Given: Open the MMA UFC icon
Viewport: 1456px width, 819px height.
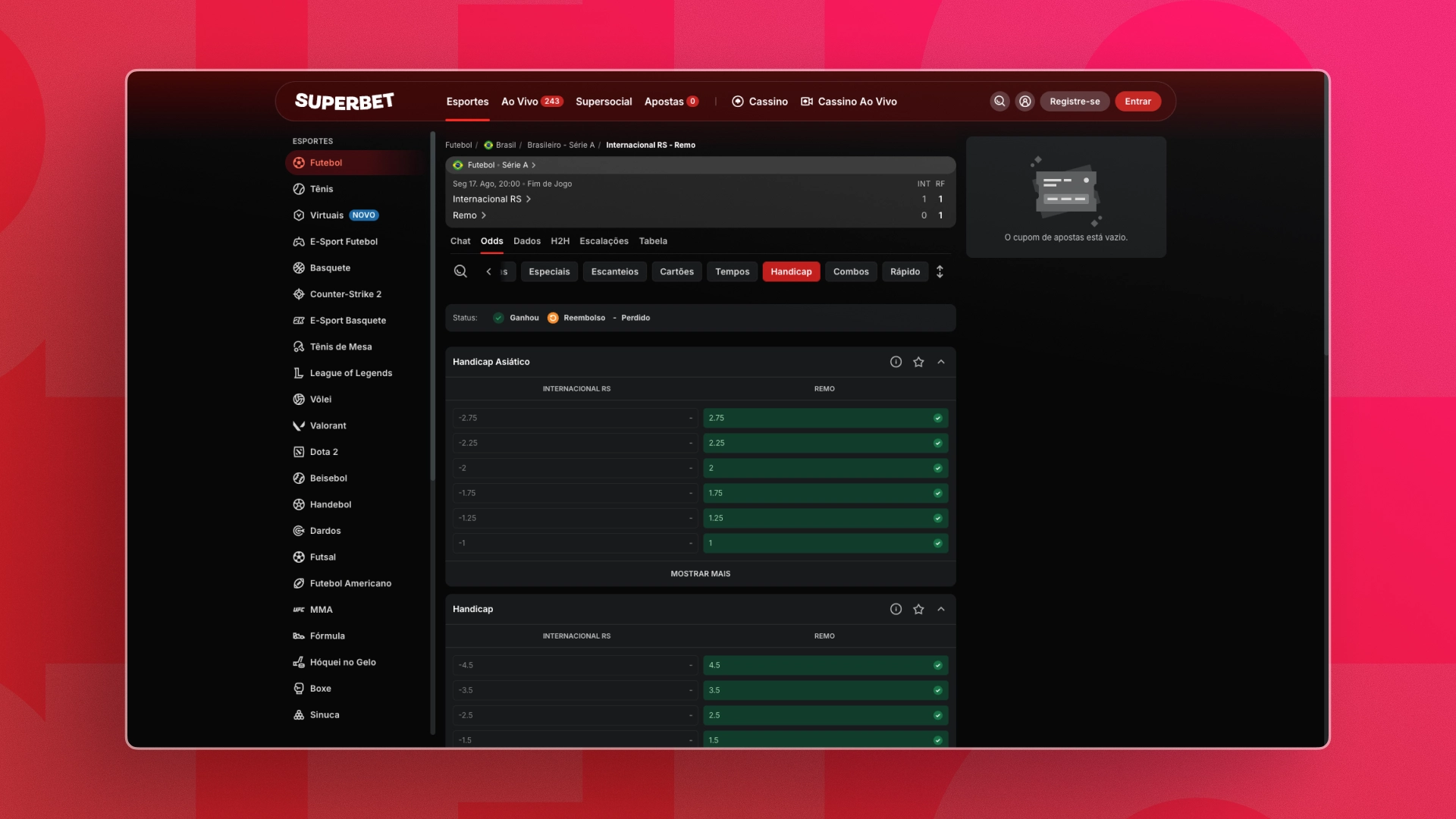Looking at the screenshot, I should coord(299,610).
